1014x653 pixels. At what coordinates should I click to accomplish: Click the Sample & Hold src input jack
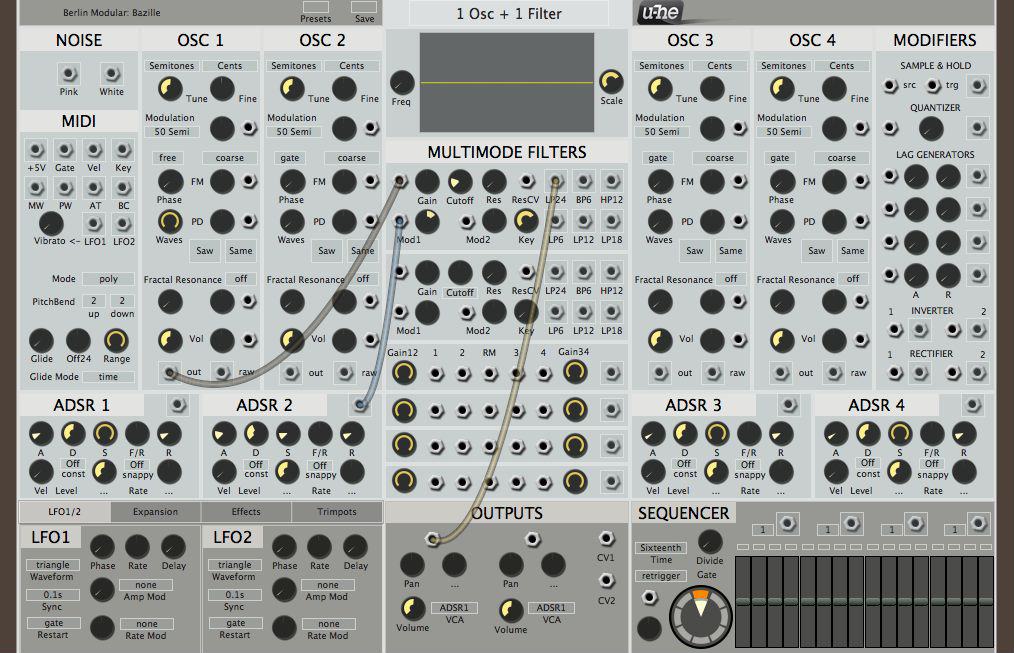pyautogui.click(x=890, y=85)
